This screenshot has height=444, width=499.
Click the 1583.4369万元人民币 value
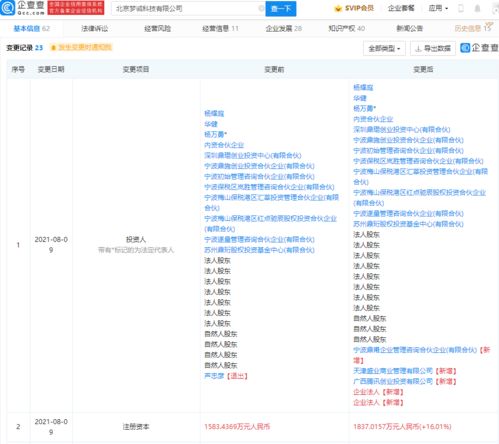237,427
